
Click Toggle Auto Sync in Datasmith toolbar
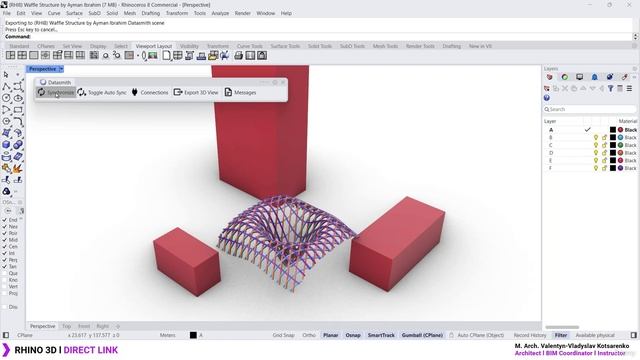pyautogui.click(x=102, y=93)
